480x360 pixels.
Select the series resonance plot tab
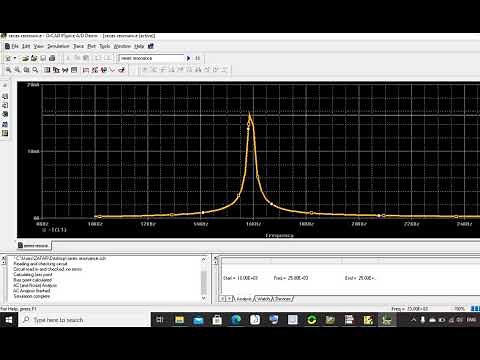tap(34, 246)
